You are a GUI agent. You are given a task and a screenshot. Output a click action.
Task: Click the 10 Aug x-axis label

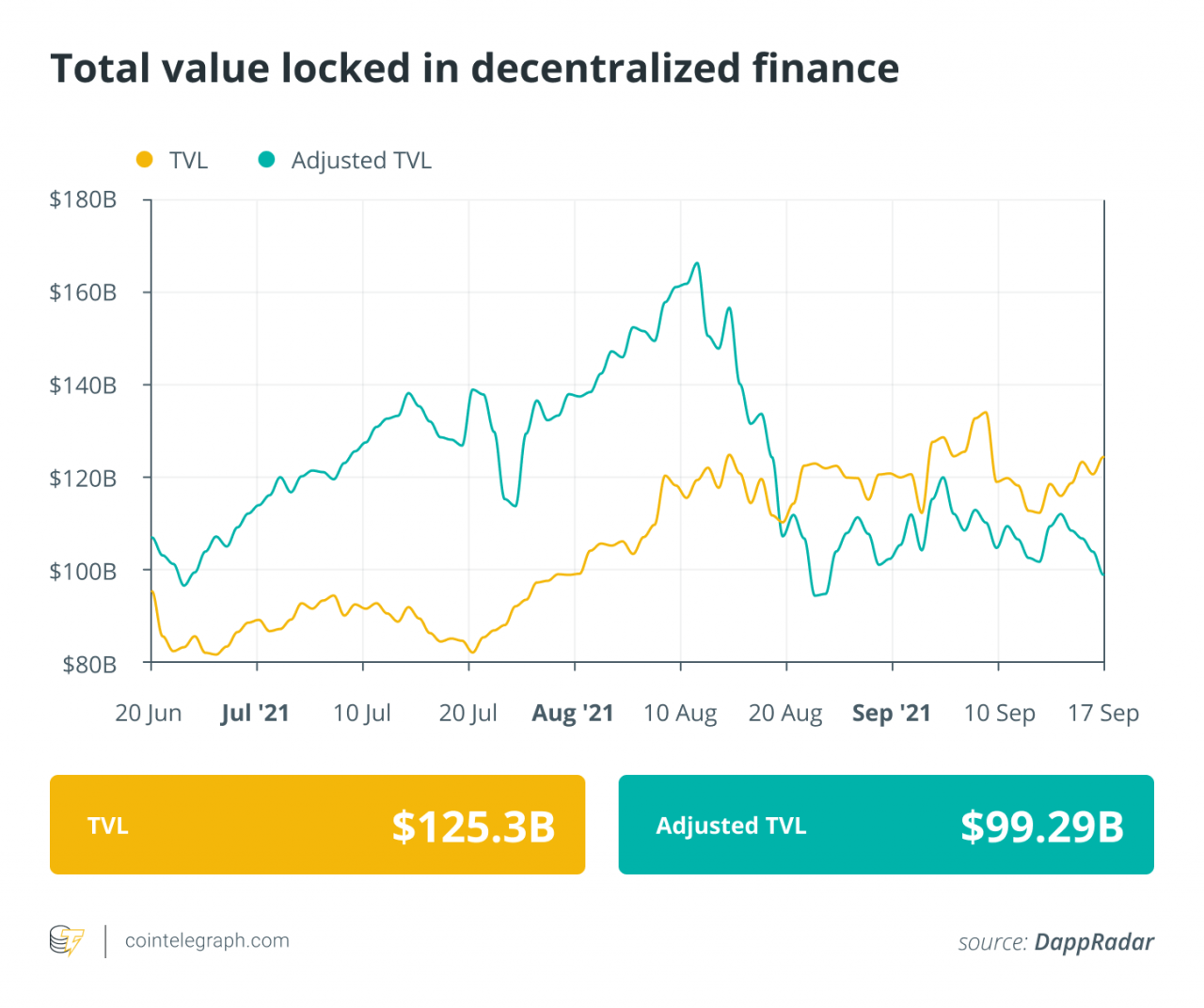pyautogui.click(x=680, y=713)
